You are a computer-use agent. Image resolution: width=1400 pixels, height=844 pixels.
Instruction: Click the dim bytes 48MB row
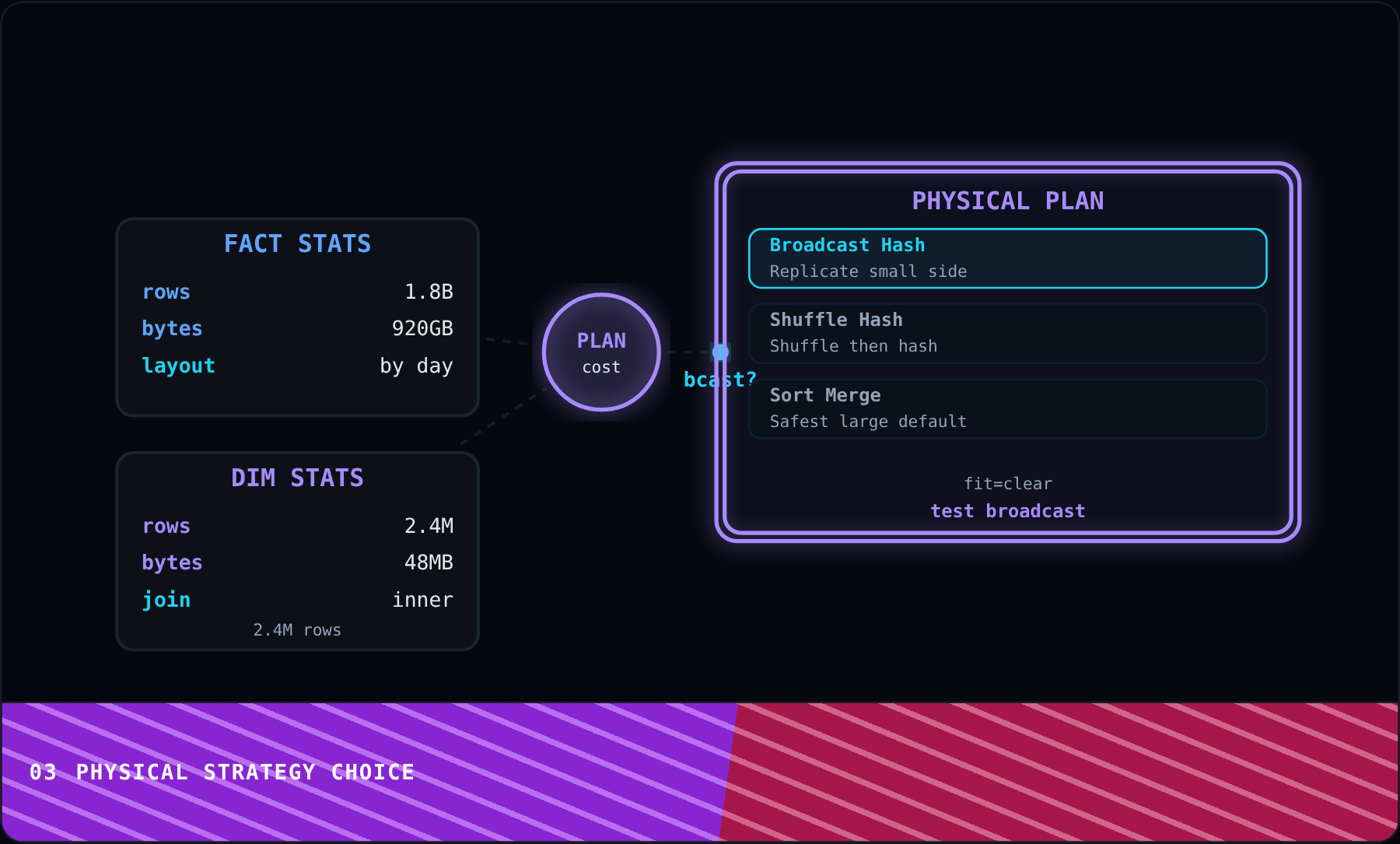point(297,562)
